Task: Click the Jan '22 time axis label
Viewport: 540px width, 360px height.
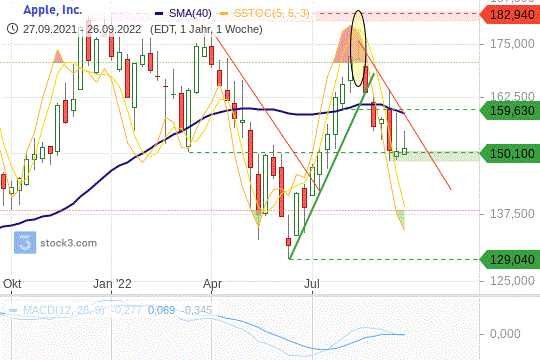Action: point(112,284)
